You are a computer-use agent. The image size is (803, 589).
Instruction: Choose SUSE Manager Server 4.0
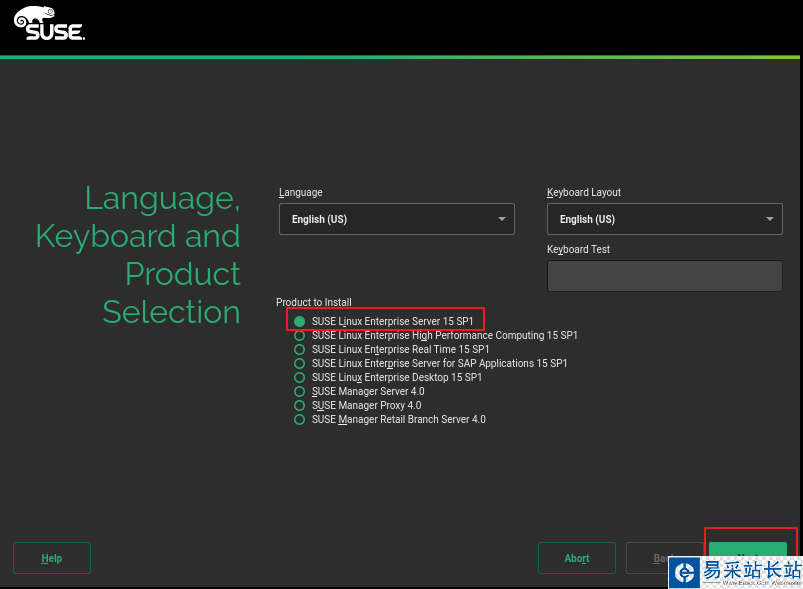(359, 391)
